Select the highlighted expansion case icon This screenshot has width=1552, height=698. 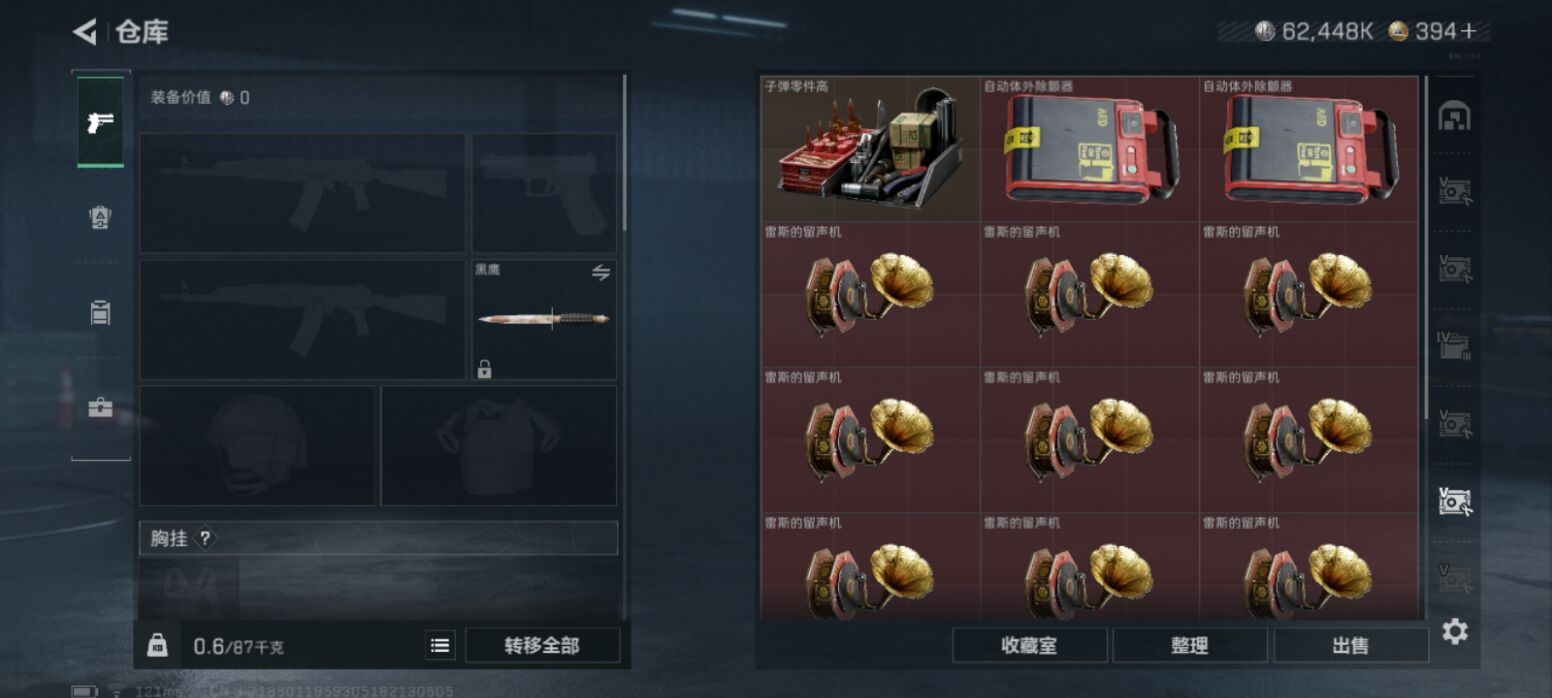[x=1454, y=501]
